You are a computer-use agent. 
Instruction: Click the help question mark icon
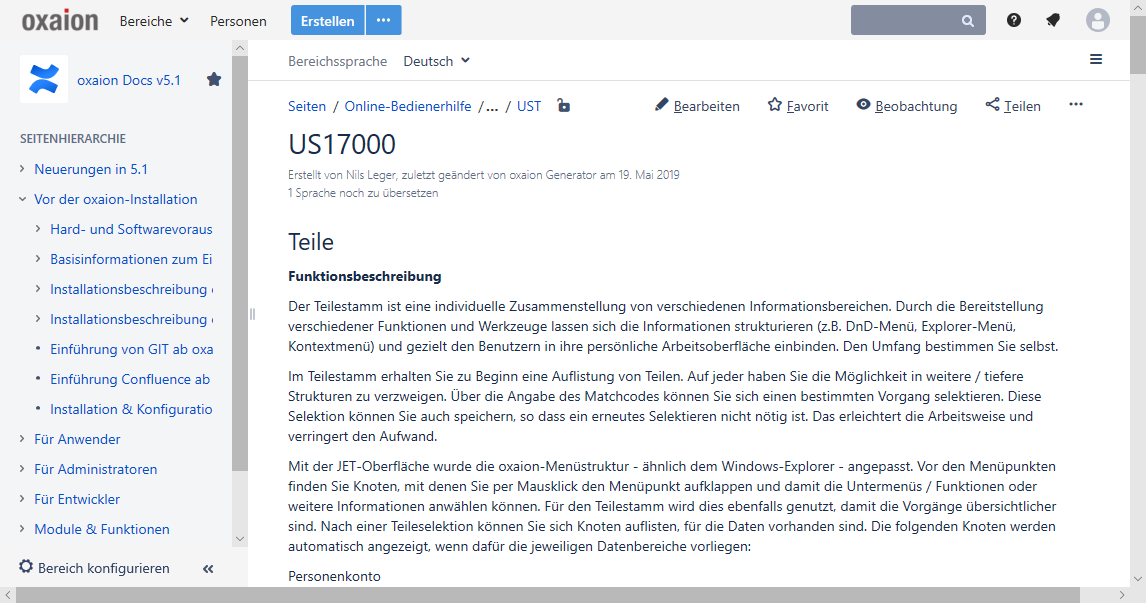tap(1014, 20)
